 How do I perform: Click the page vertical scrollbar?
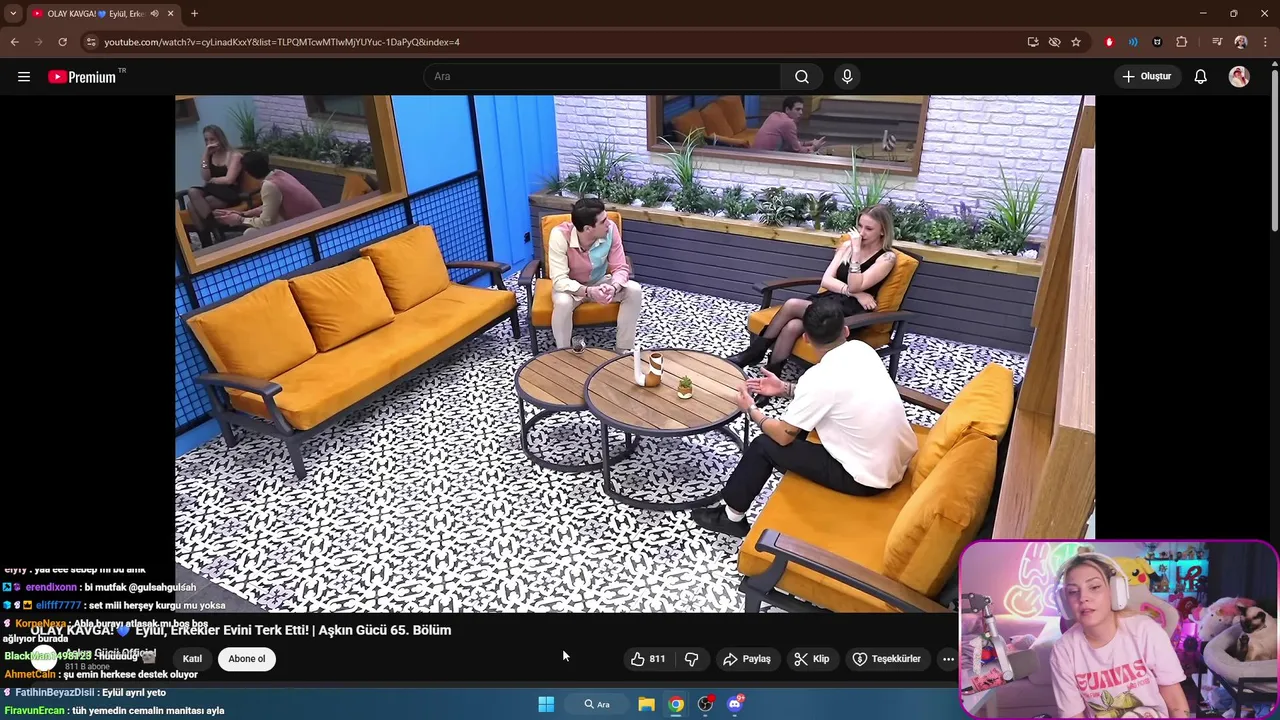pos(1274,148)
